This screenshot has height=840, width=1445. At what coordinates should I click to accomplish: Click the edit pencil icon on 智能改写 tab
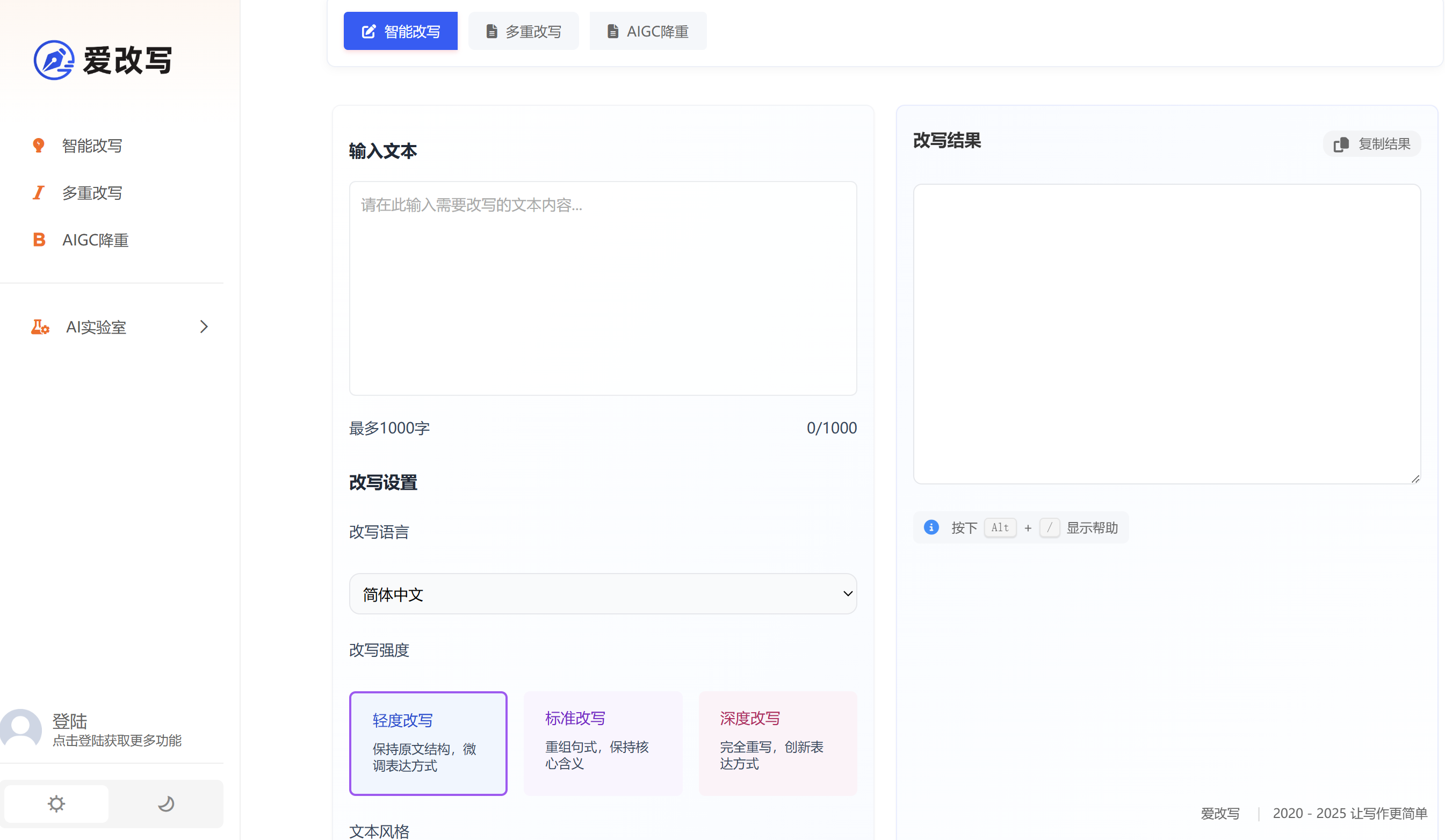coord(369,31)
